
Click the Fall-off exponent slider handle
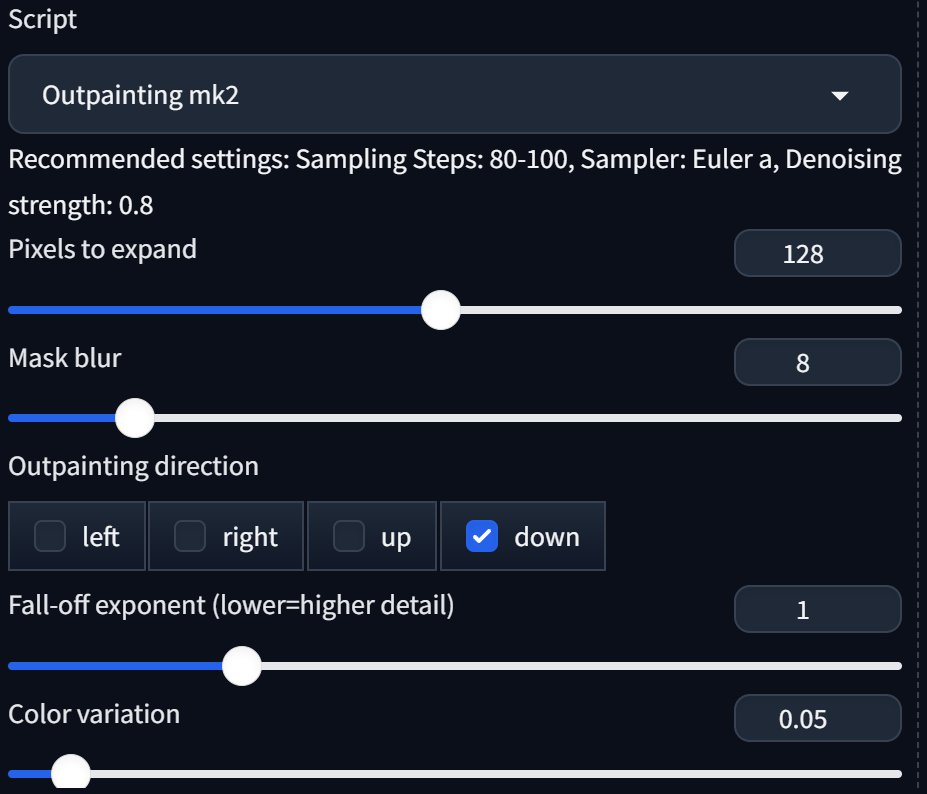point(241,665)
